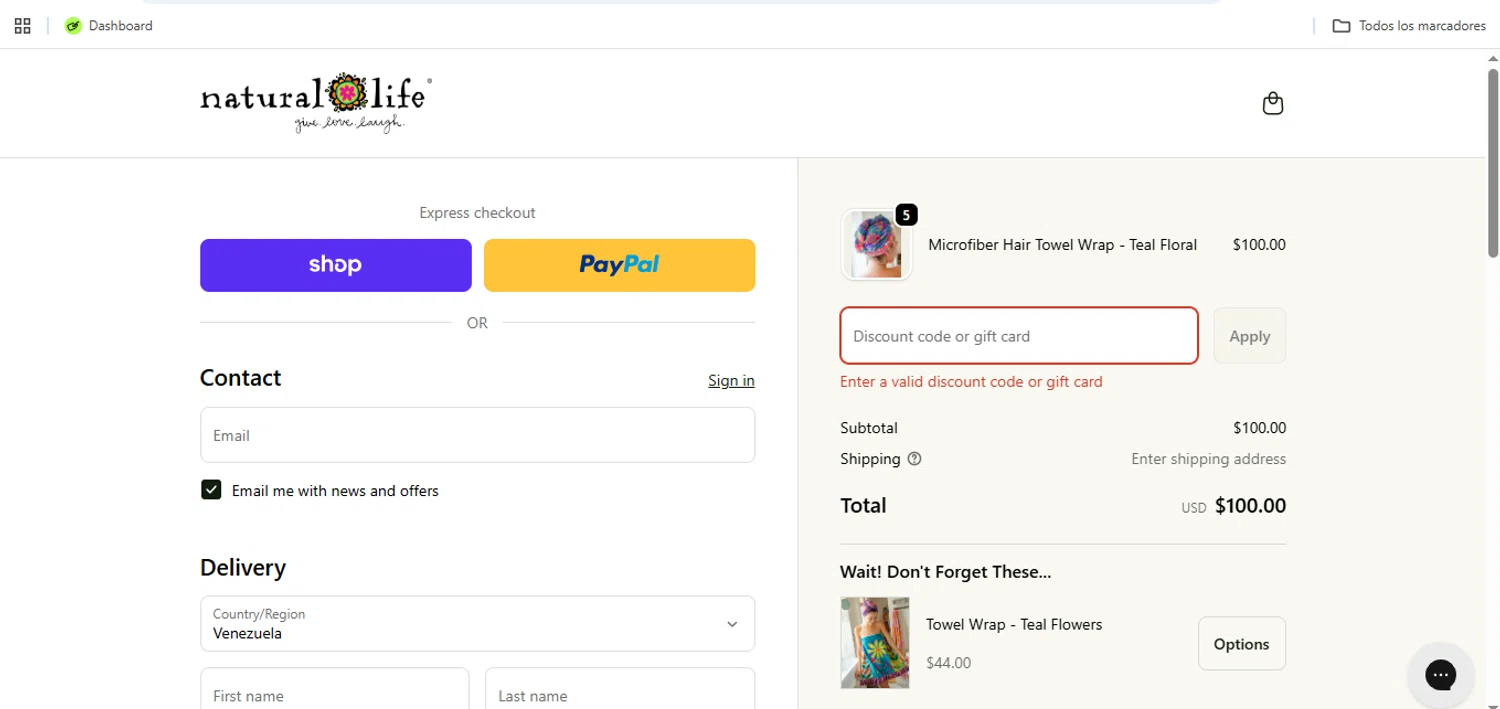Click the Sign in link

pyautogui.click(x=731, y=380)
